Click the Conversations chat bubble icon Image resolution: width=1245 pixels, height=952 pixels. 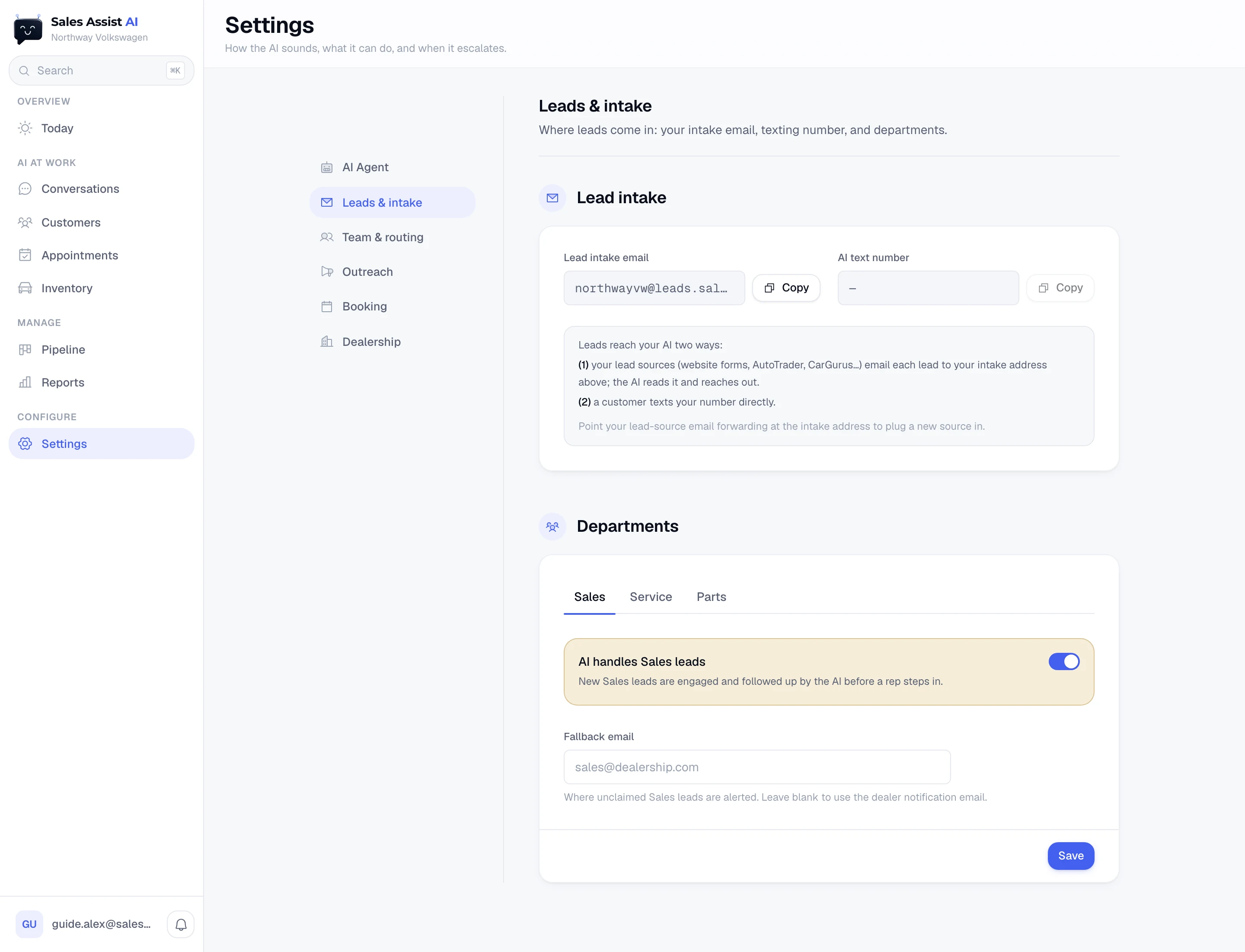point(25,188)
